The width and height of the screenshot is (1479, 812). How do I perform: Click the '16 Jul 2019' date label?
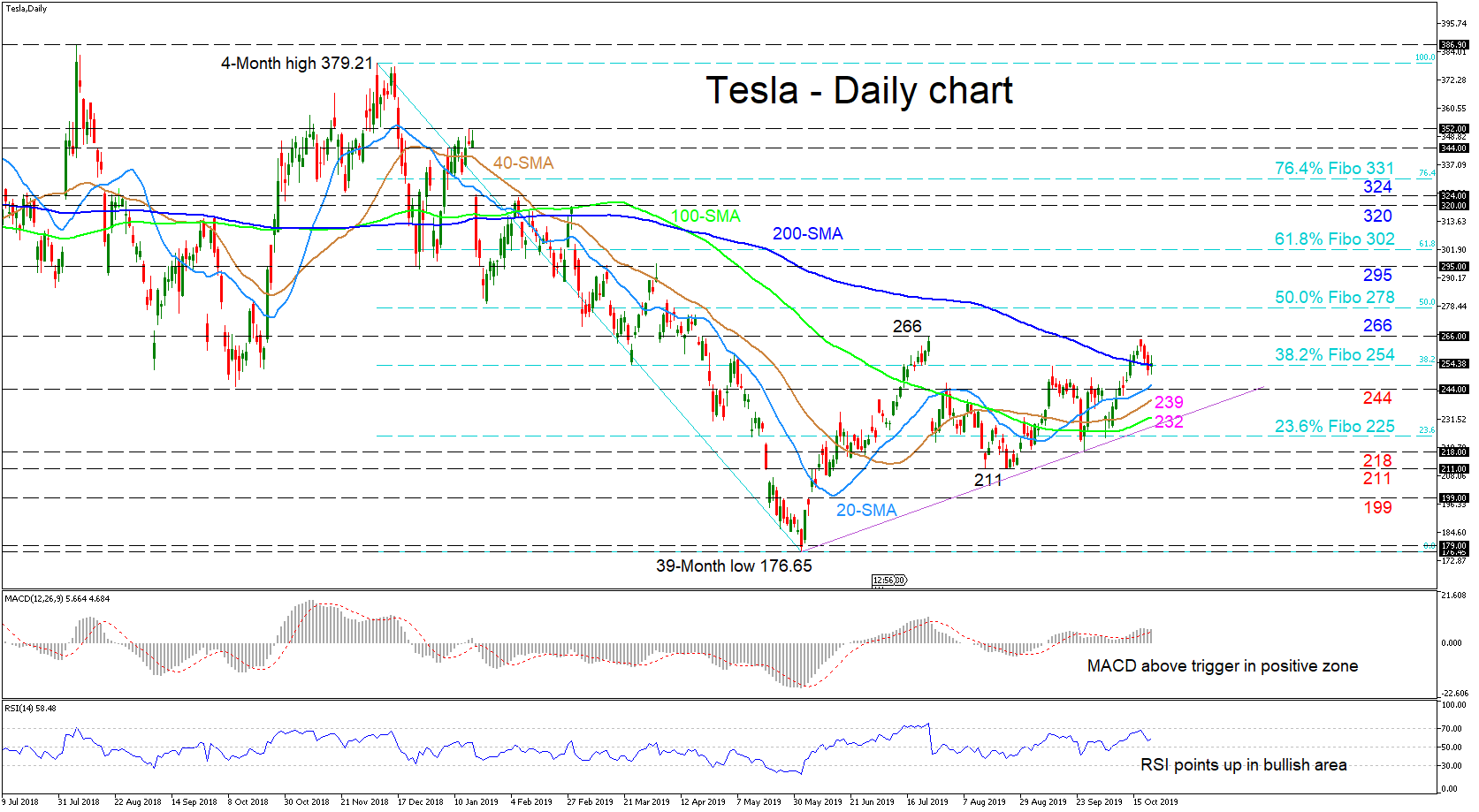(x=927, y=802)
